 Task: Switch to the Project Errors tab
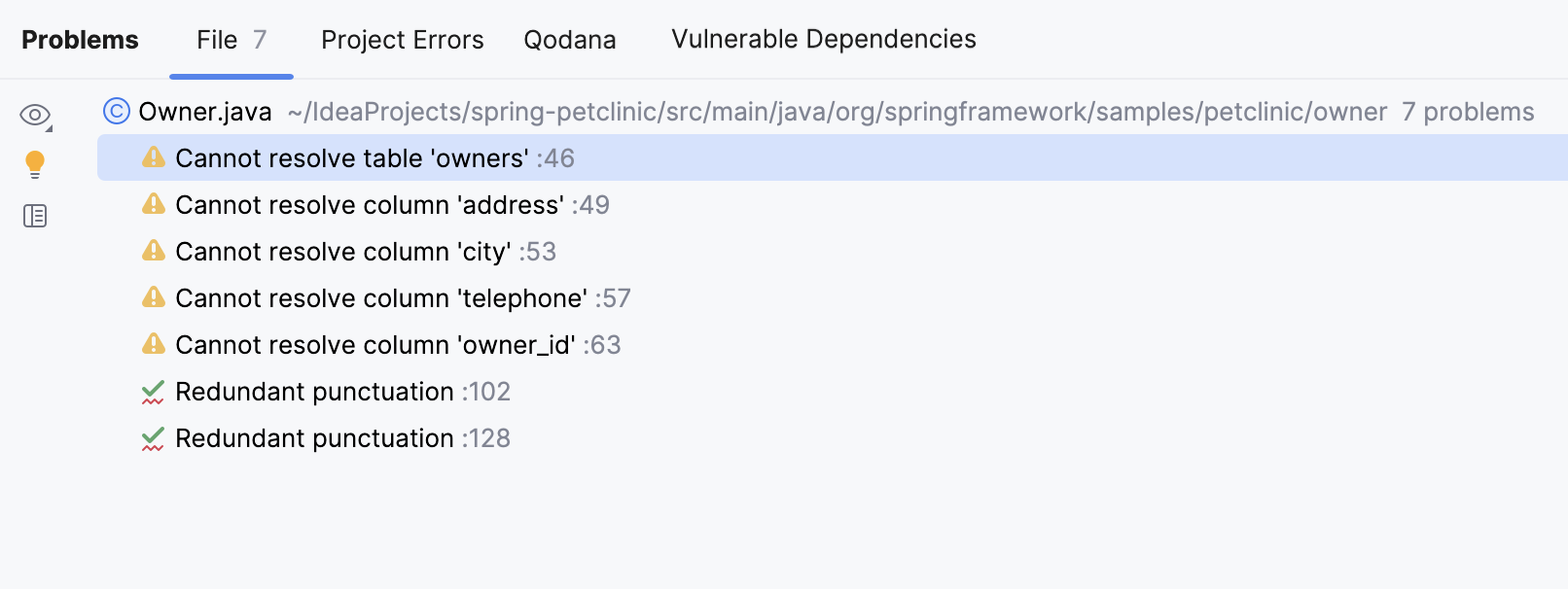(x=402, y=40)
